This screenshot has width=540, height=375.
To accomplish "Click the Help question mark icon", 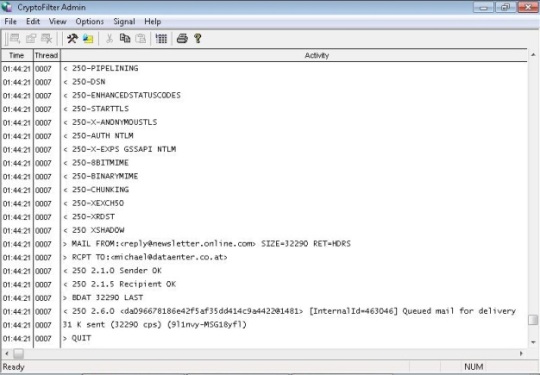I will pyautogui.click(x=198, y=39).
